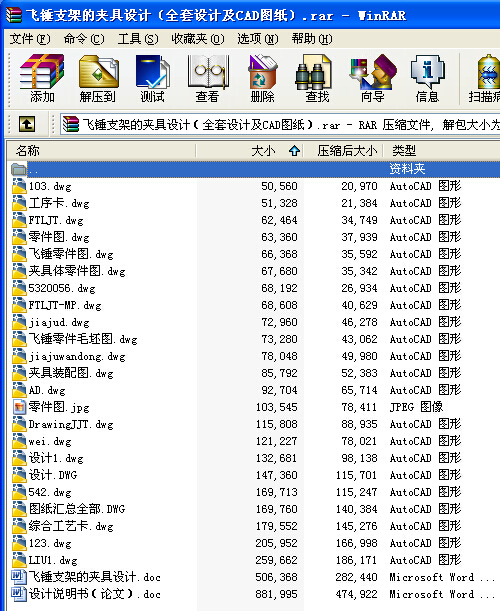Screen dimensions: 500x611
Task: Click the Word icon of 设计说明书（论文）.doc
Action: 18,594
